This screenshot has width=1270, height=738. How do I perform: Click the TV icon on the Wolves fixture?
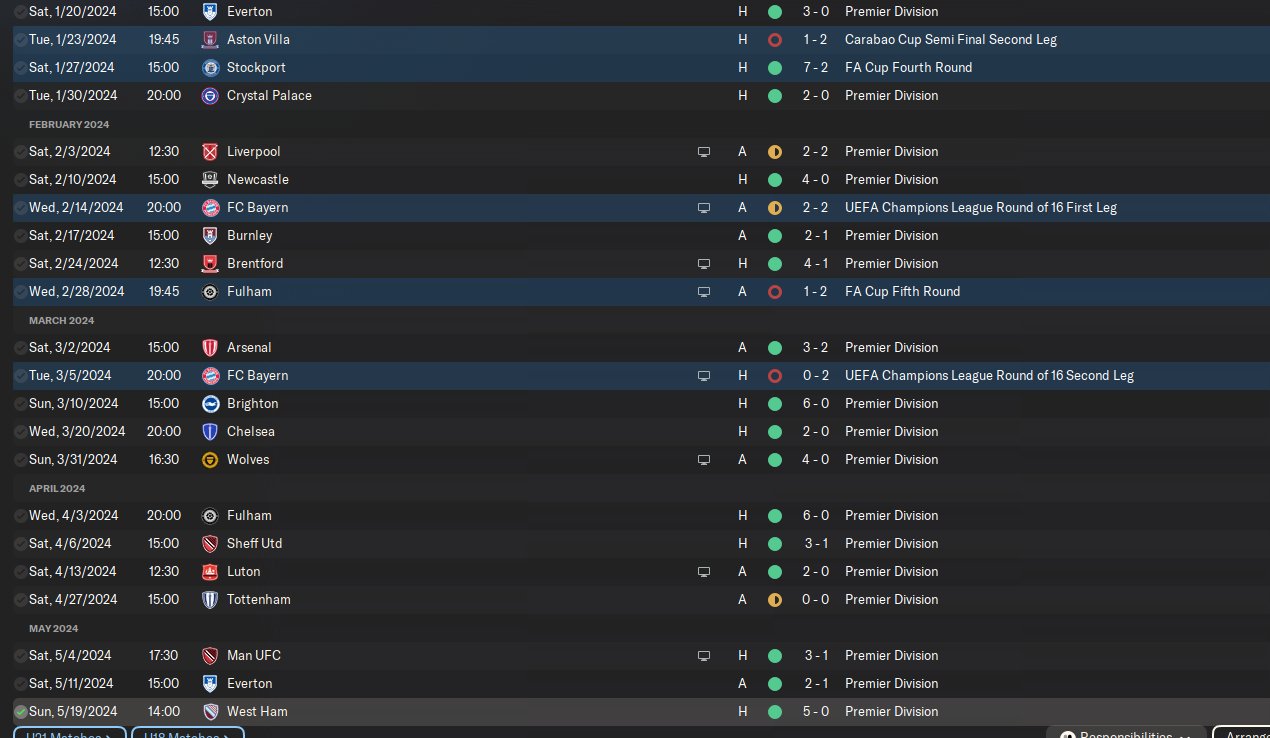pos(704,460)
